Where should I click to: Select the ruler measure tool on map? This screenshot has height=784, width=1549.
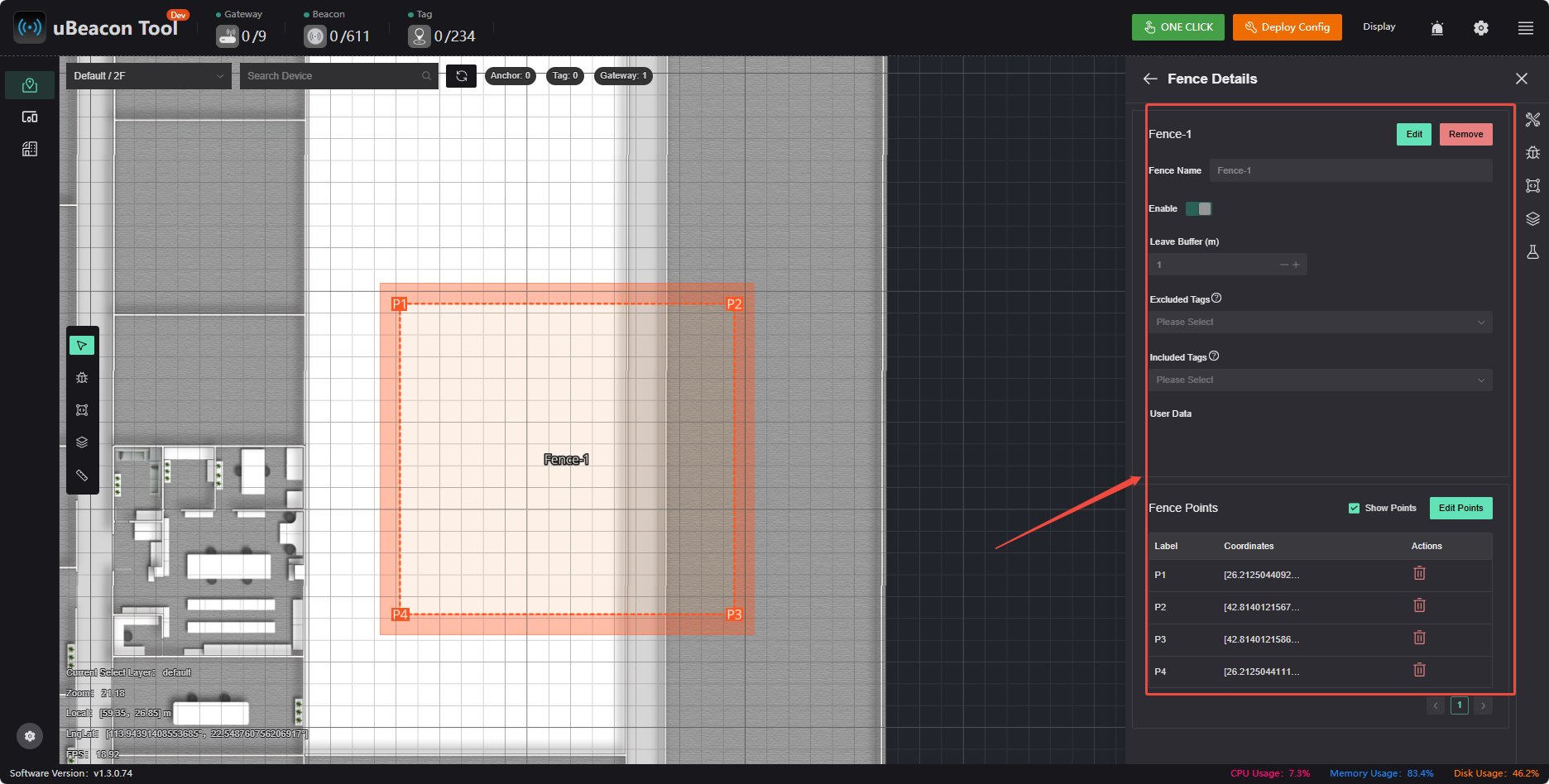pos(82,475)
